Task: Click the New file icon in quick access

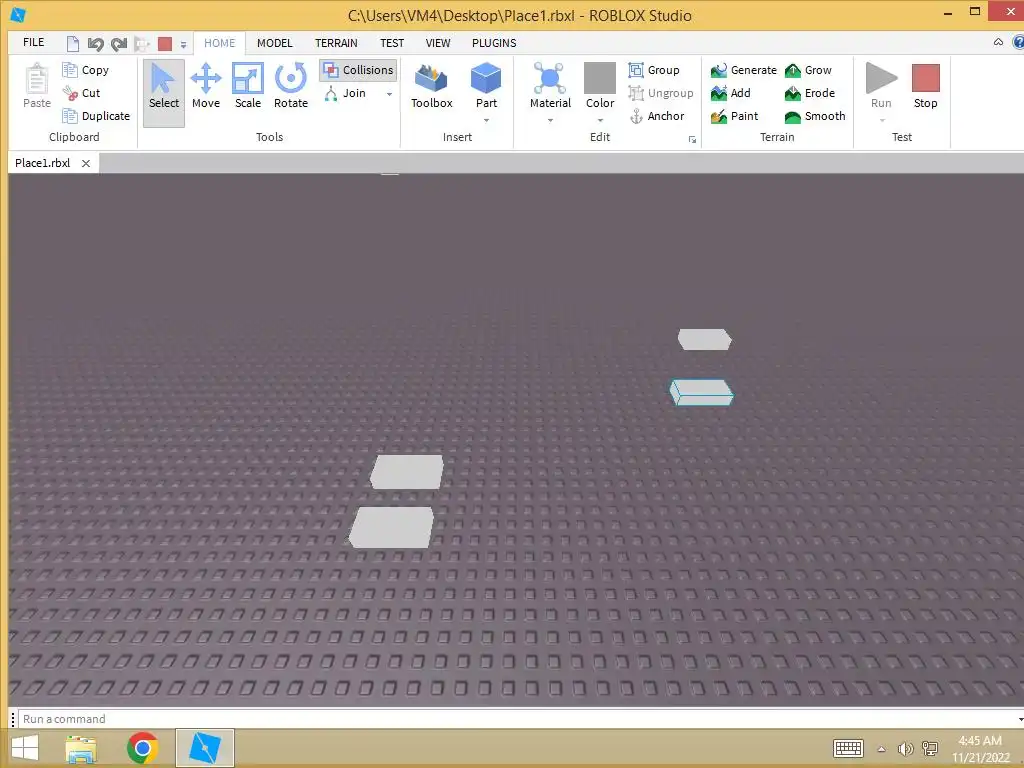Action: (x=72, y=44)
